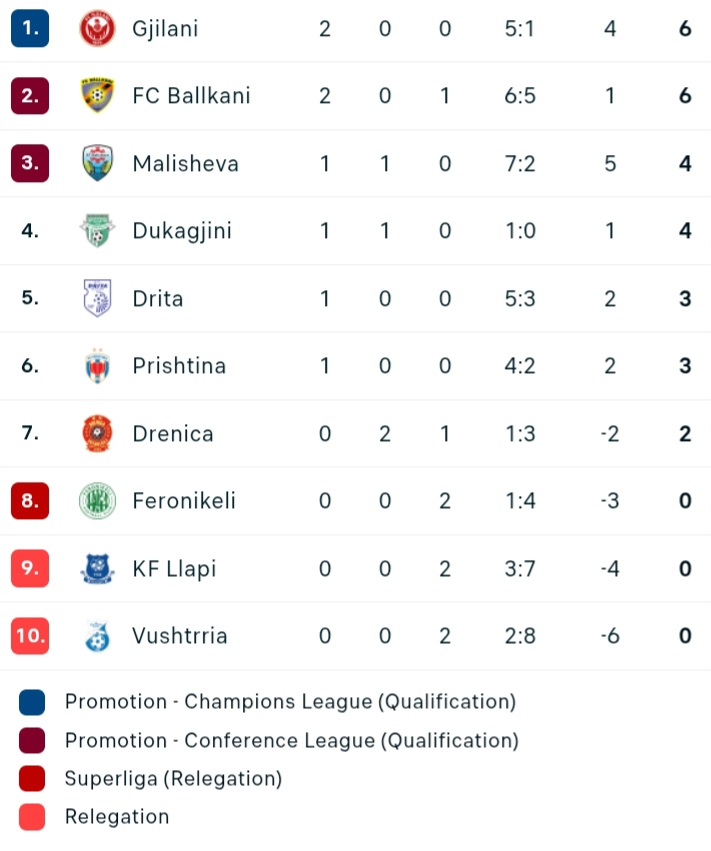Select the Prishtina team badge
The image size is (711, 851).
coord(97,365)
